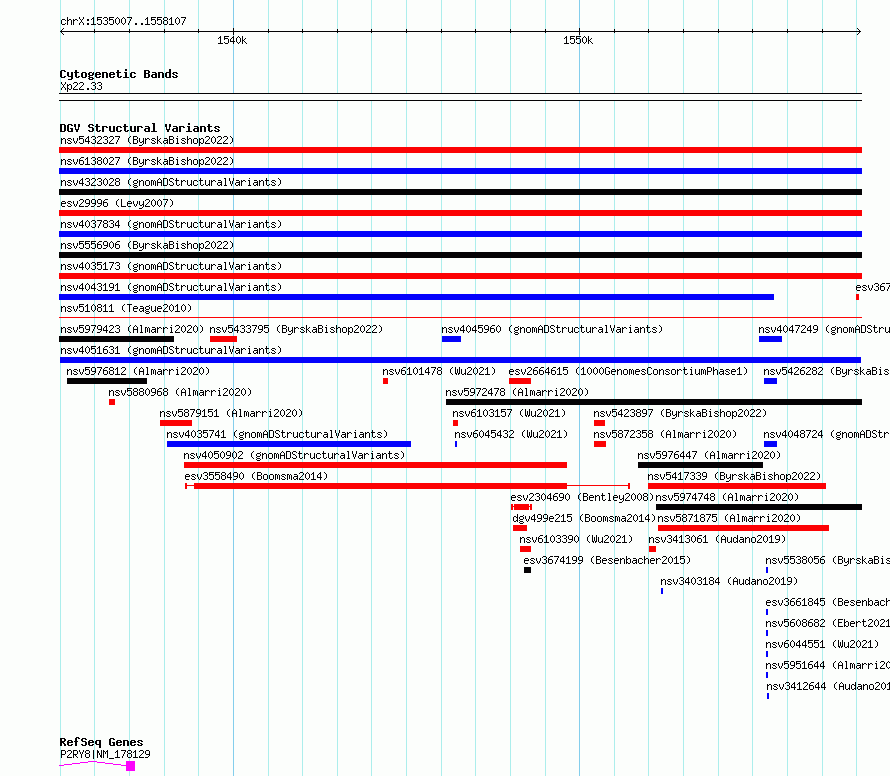The image size is (890, 776).
Task: Click the red bar under nsv4050902
Action: click(x=375, y=465)
